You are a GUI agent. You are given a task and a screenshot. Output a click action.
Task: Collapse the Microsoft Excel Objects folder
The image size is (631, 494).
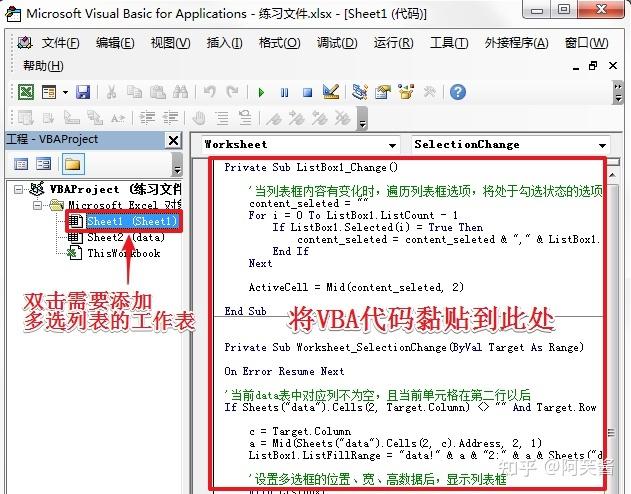(37, 205)
